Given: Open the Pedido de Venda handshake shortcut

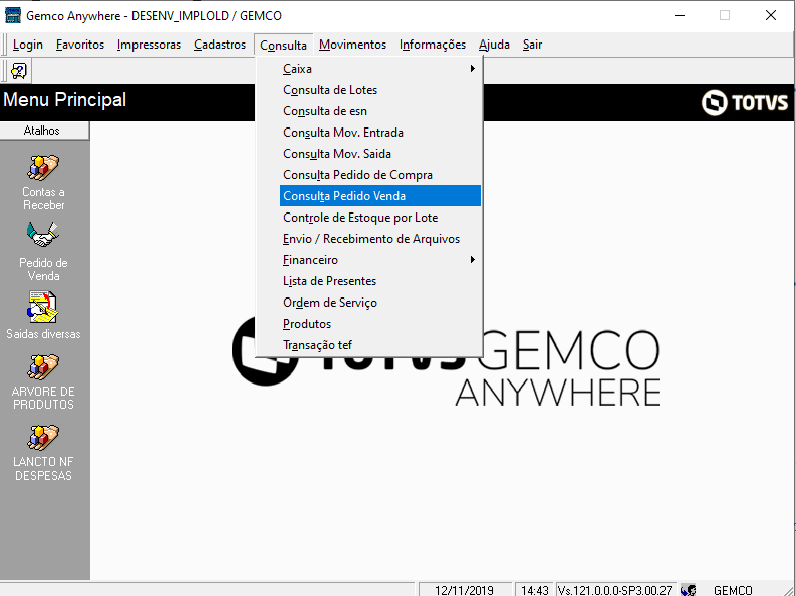Looking at the screenshot, I should pos(43,235).
